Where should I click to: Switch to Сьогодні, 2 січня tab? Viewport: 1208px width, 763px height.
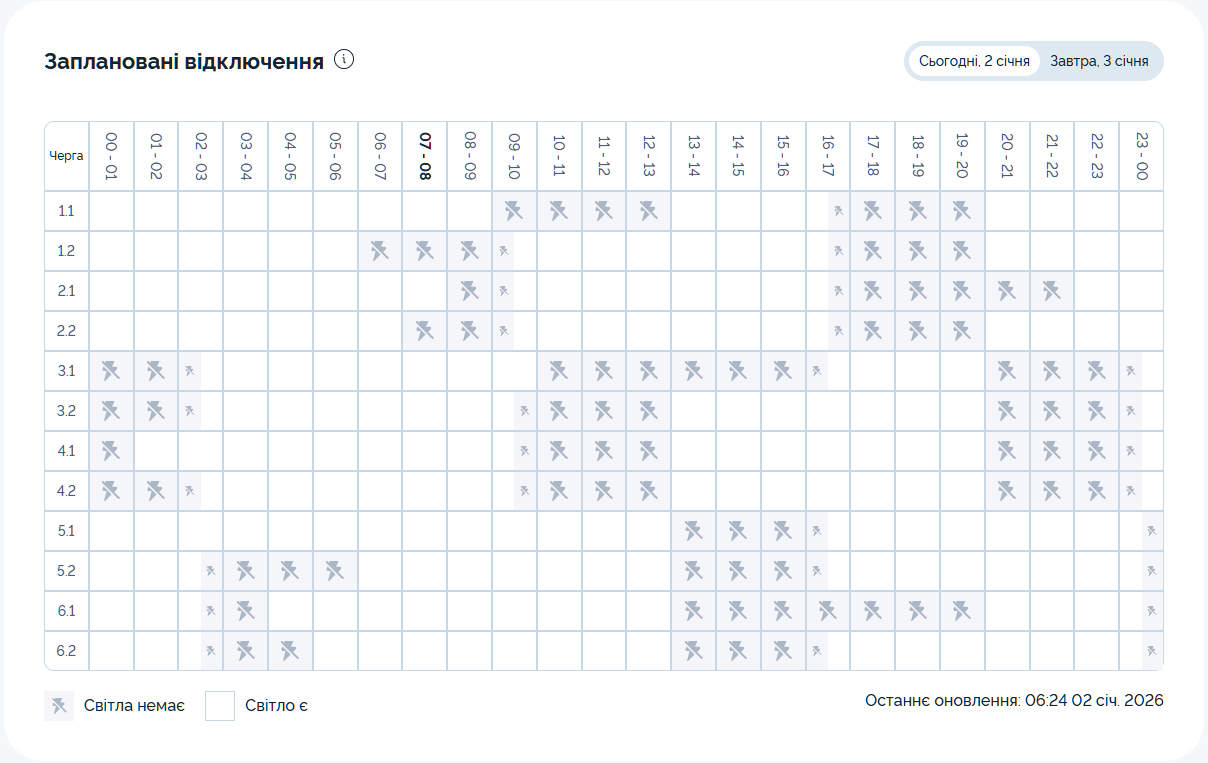pyautogui.click(x=974, y=61)
